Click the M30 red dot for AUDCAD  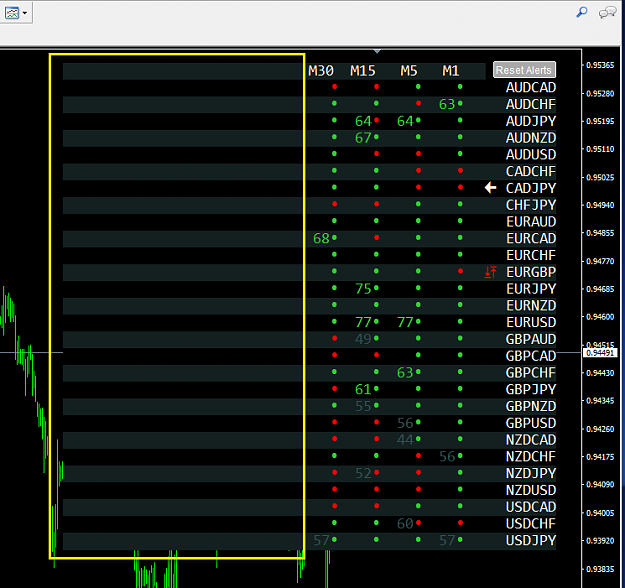(x=334, y=87)
